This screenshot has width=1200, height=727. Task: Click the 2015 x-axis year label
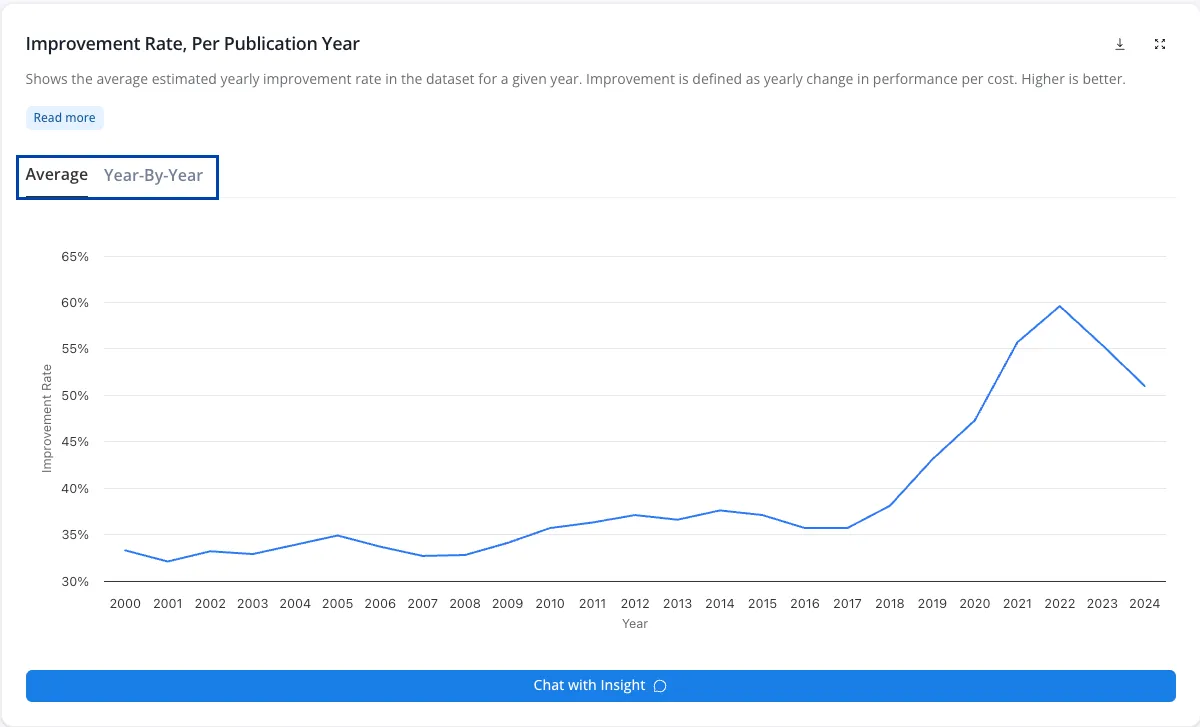[762, 604]
